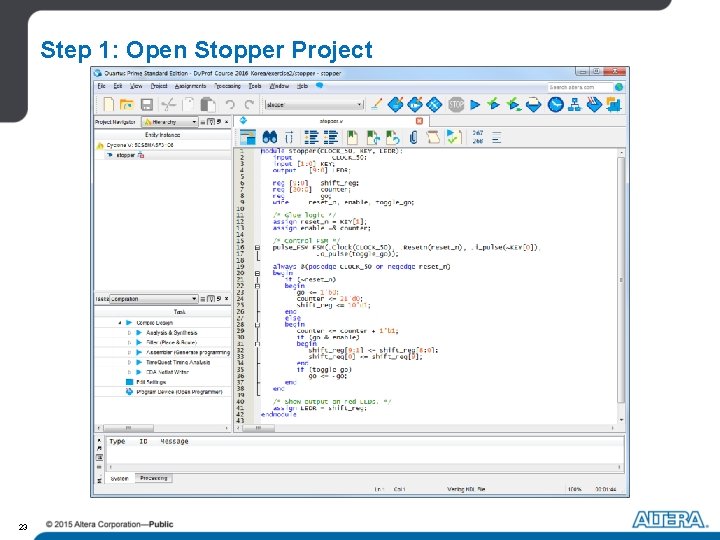Expand the Fitter (Place & Route) task

(x=129, y=343)
